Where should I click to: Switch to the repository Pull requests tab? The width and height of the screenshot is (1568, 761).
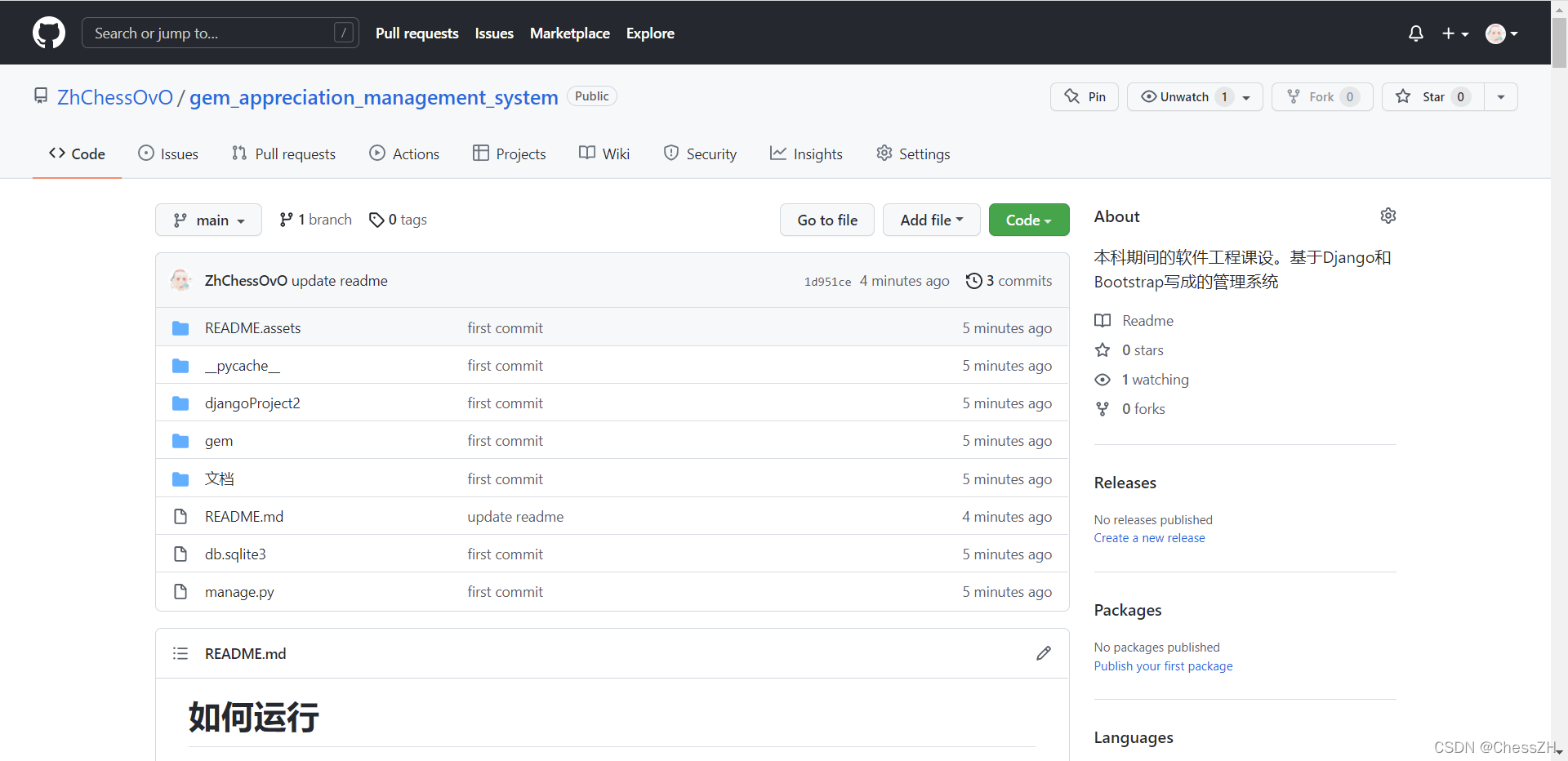(283, 154)
